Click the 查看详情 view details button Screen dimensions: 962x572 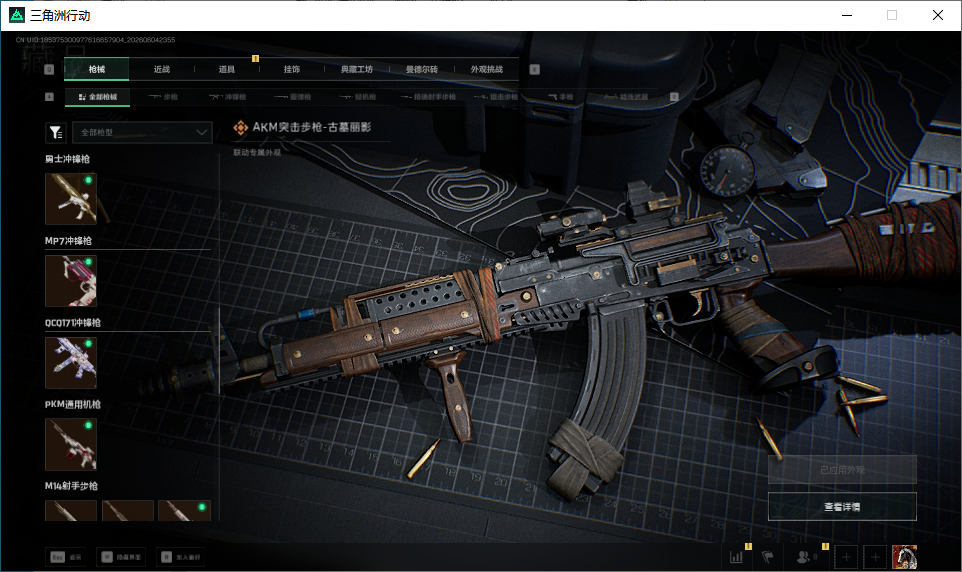tap(842, 507)
